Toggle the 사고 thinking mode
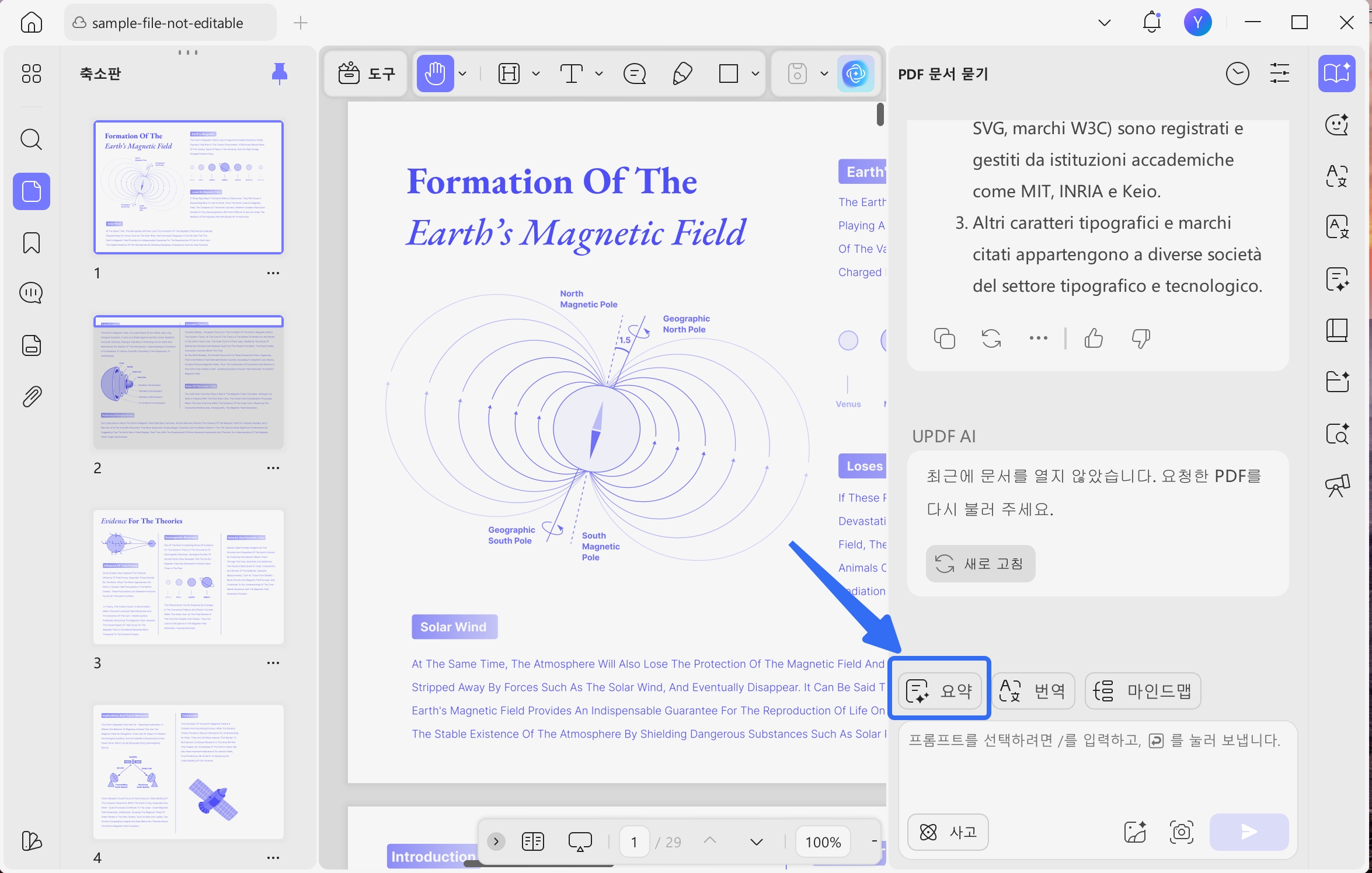Screen dimensions: 1372x873 (948, 832)
